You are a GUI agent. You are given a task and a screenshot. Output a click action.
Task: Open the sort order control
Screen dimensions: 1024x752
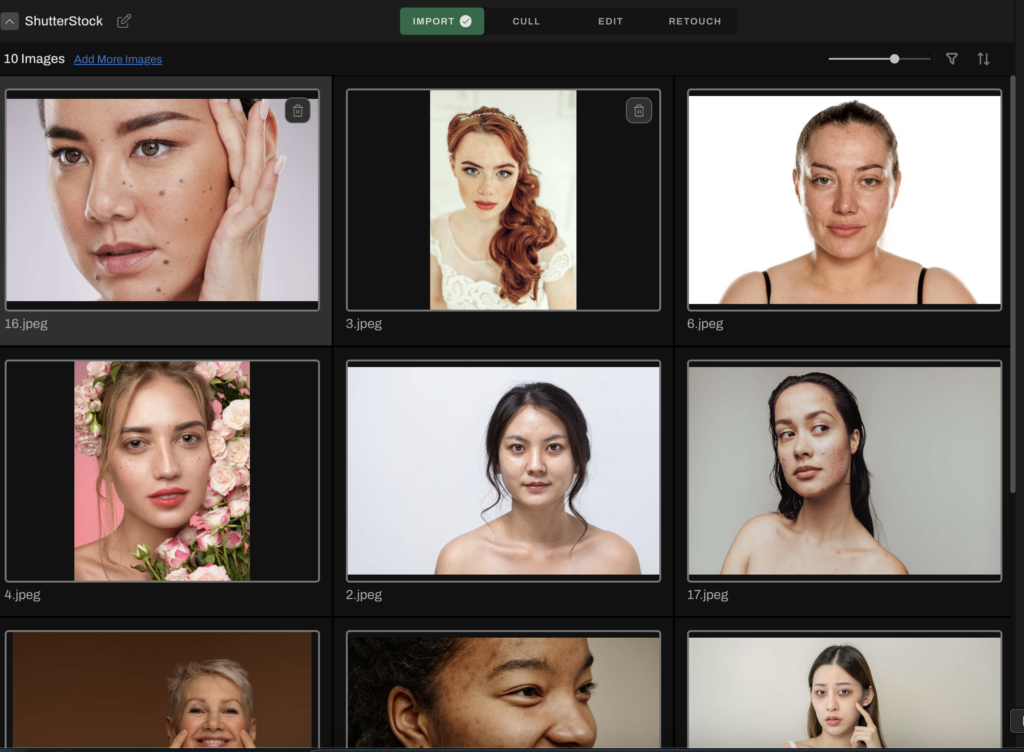click(983, 59)
